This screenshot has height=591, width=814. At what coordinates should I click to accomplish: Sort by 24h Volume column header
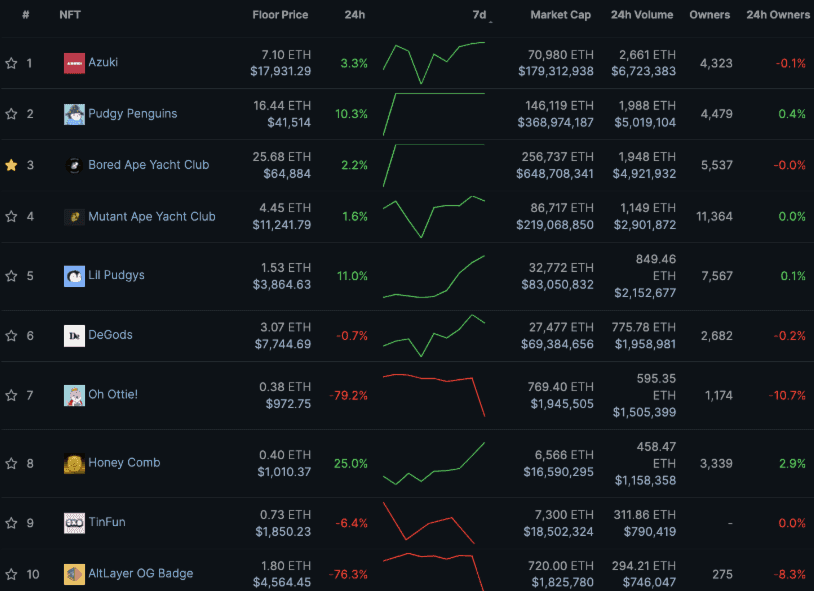(x=642, y=15)
